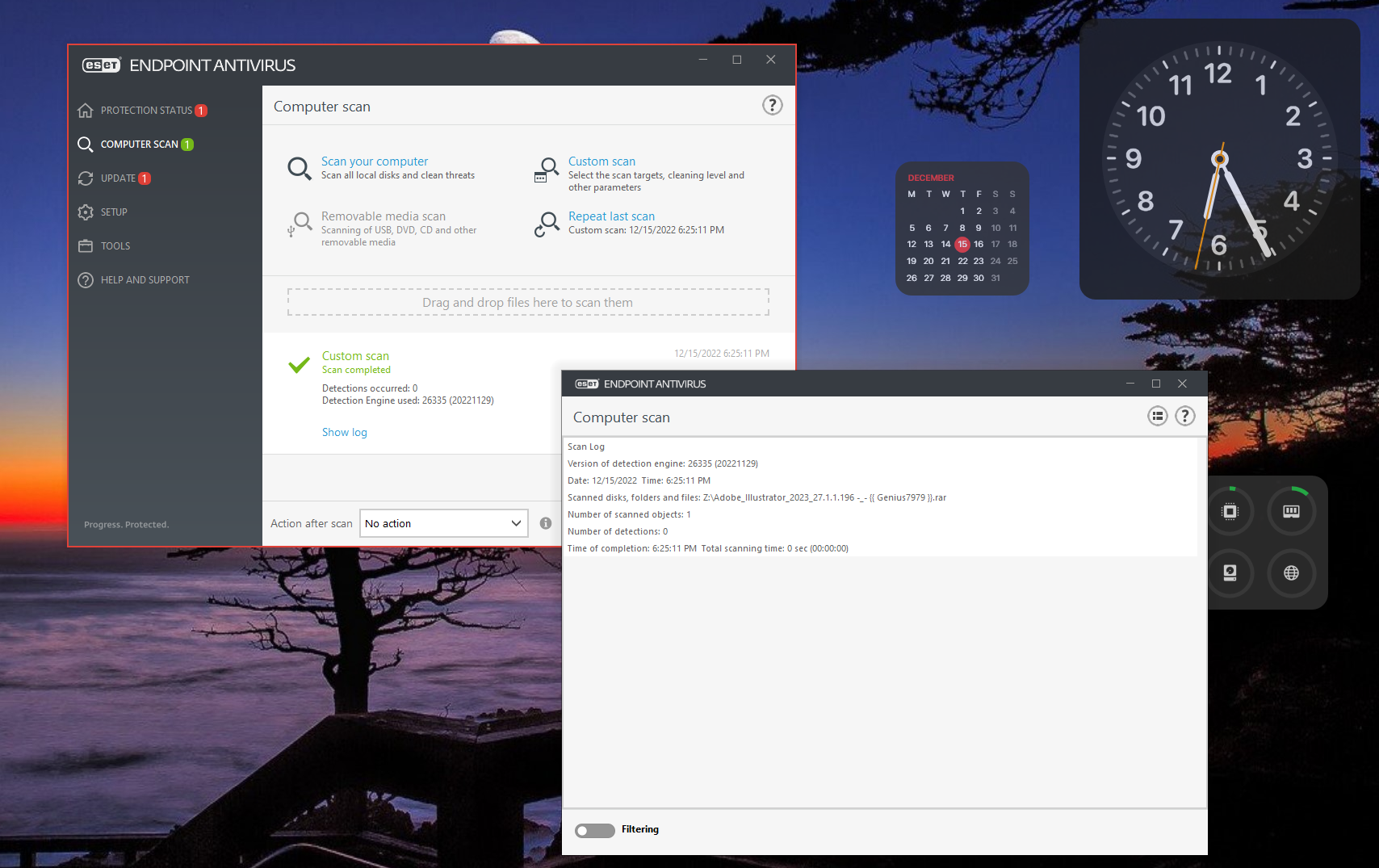Open the Tools section
Screen dimensions: 1379x868
click(103, 246)
